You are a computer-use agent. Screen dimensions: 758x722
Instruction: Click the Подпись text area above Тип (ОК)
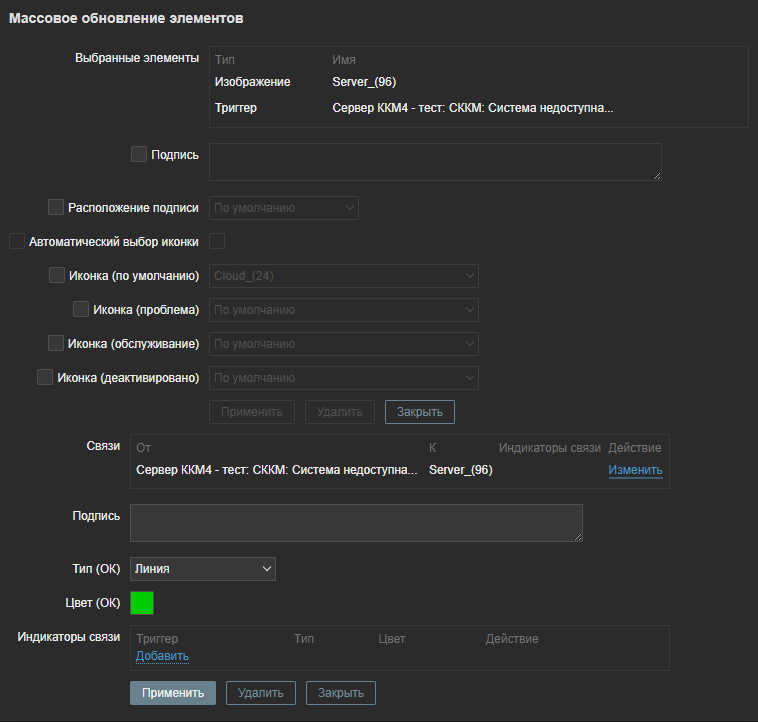pos(356,523)
